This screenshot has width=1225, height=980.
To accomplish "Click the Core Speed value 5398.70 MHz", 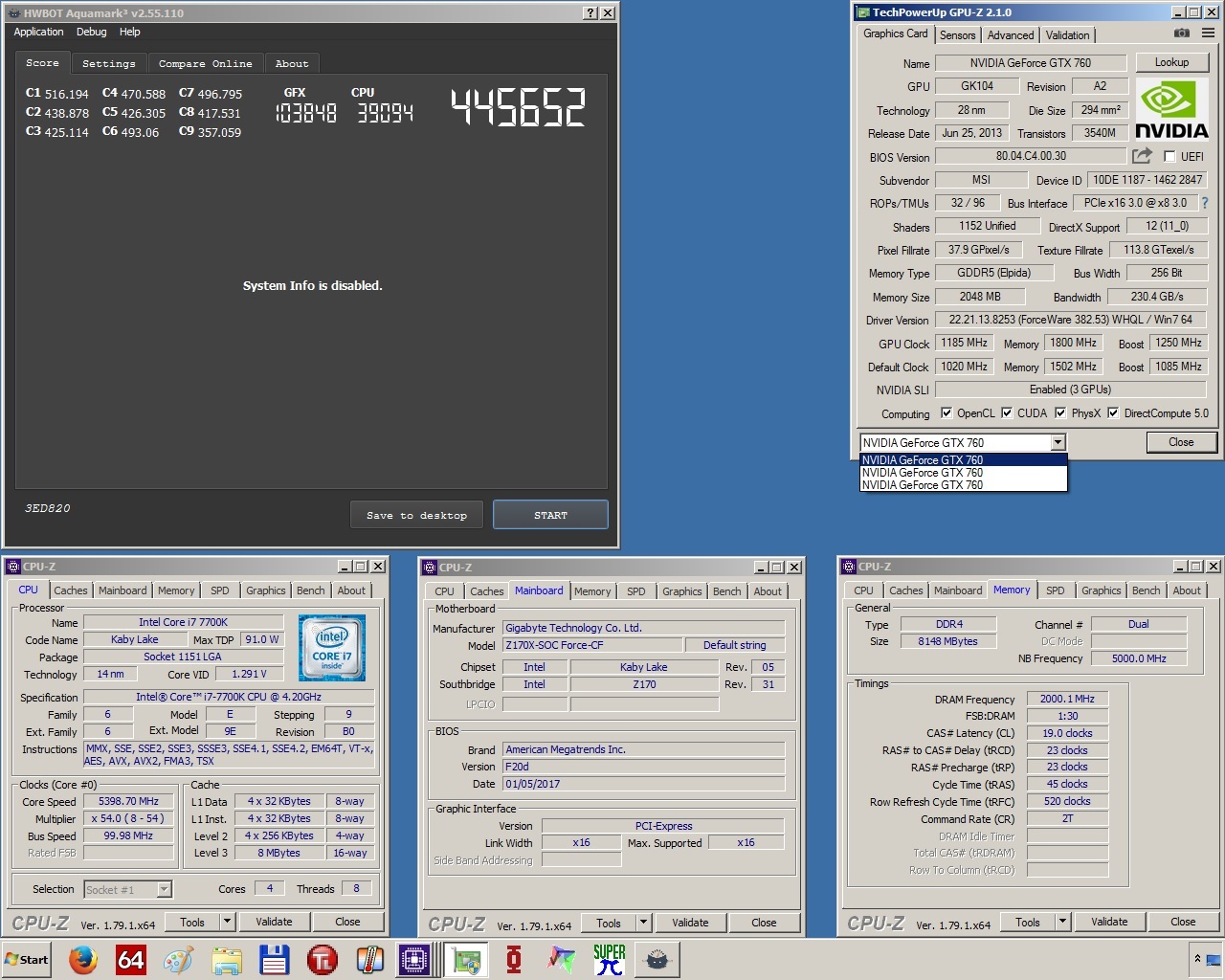I will [x=128, y=801].
